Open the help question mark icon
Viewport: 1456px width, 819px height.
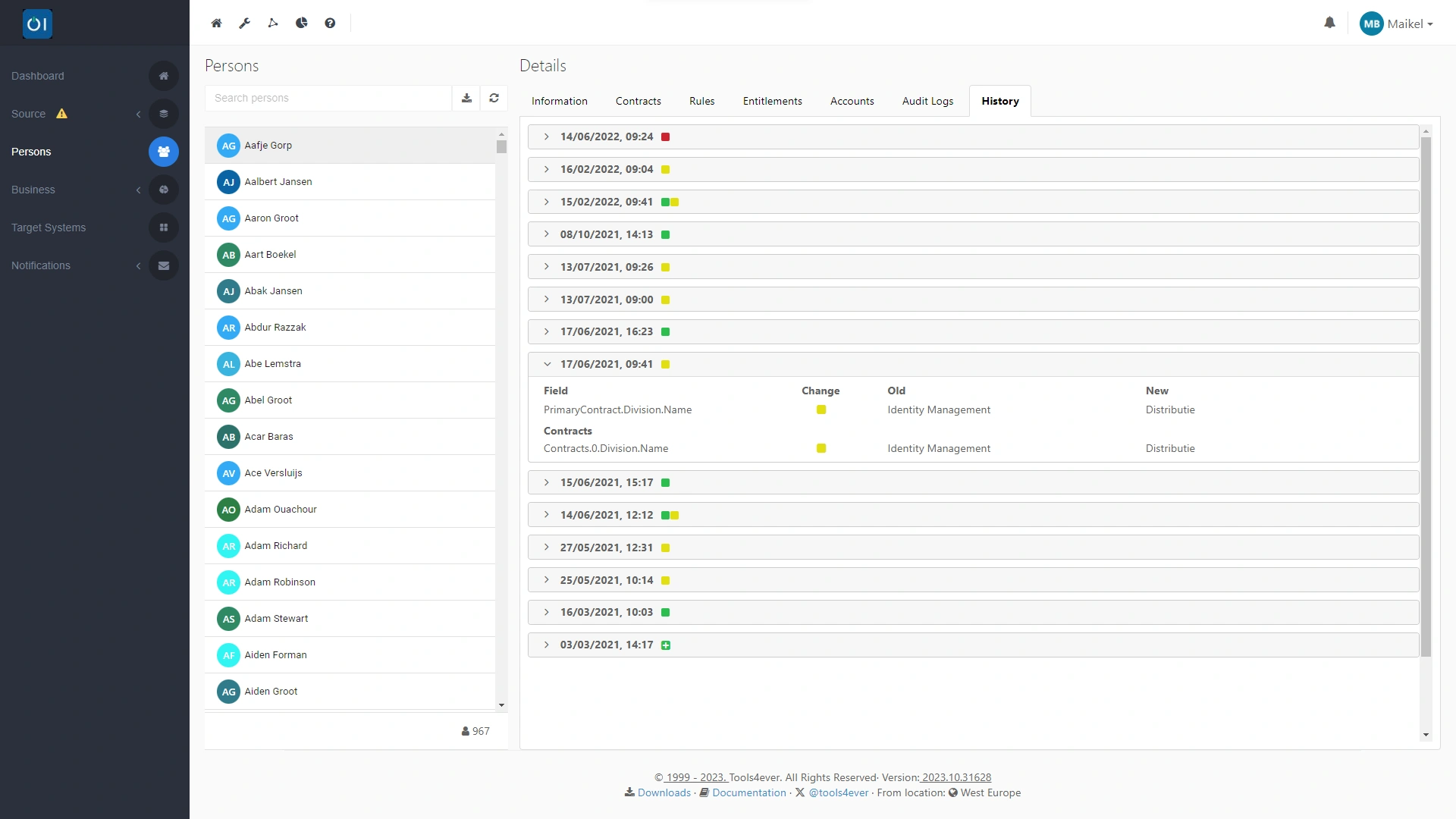[330, 24]
